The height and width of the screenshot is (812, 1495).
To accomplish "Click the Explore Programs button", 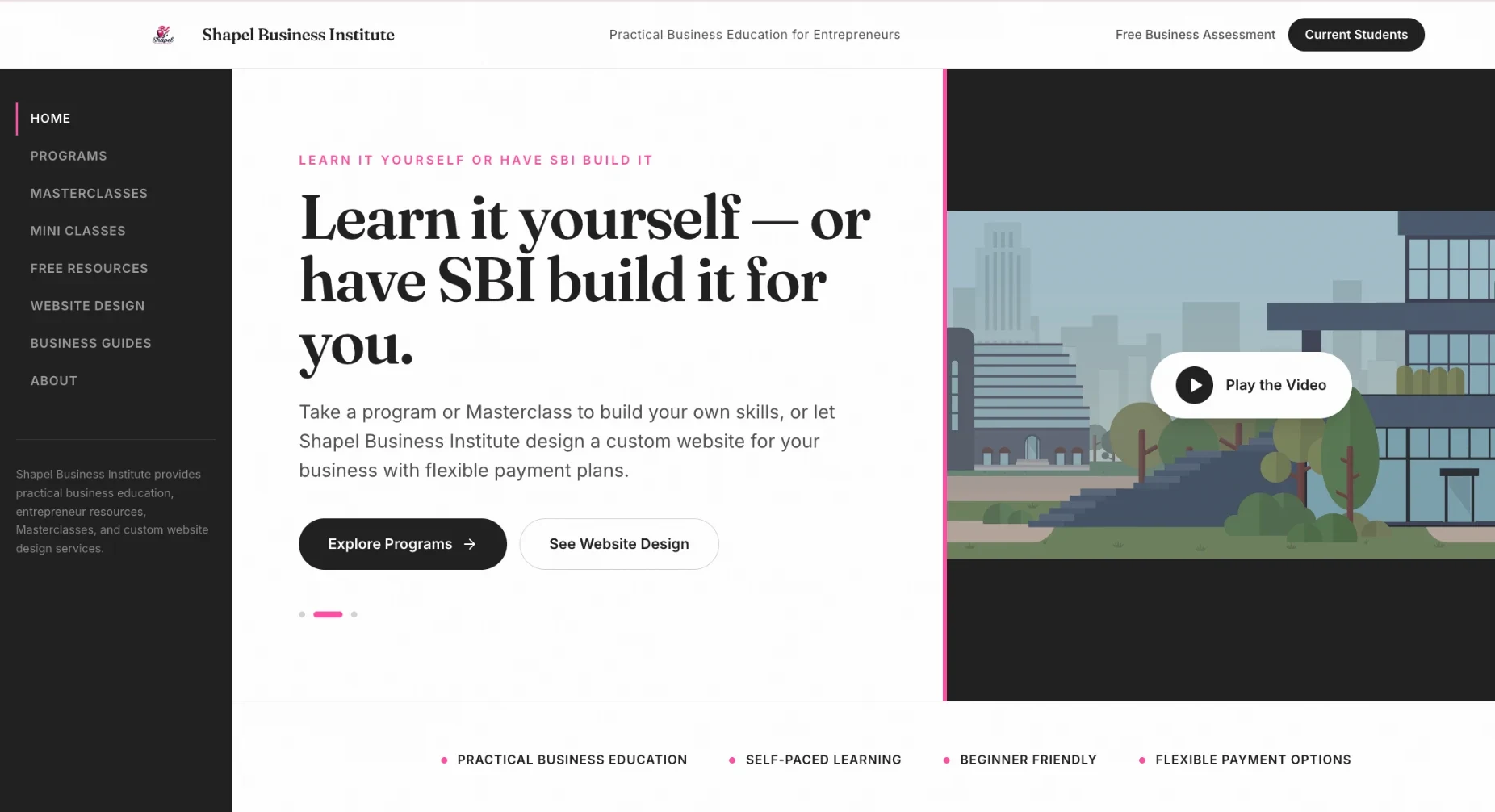I will (403, 544).
